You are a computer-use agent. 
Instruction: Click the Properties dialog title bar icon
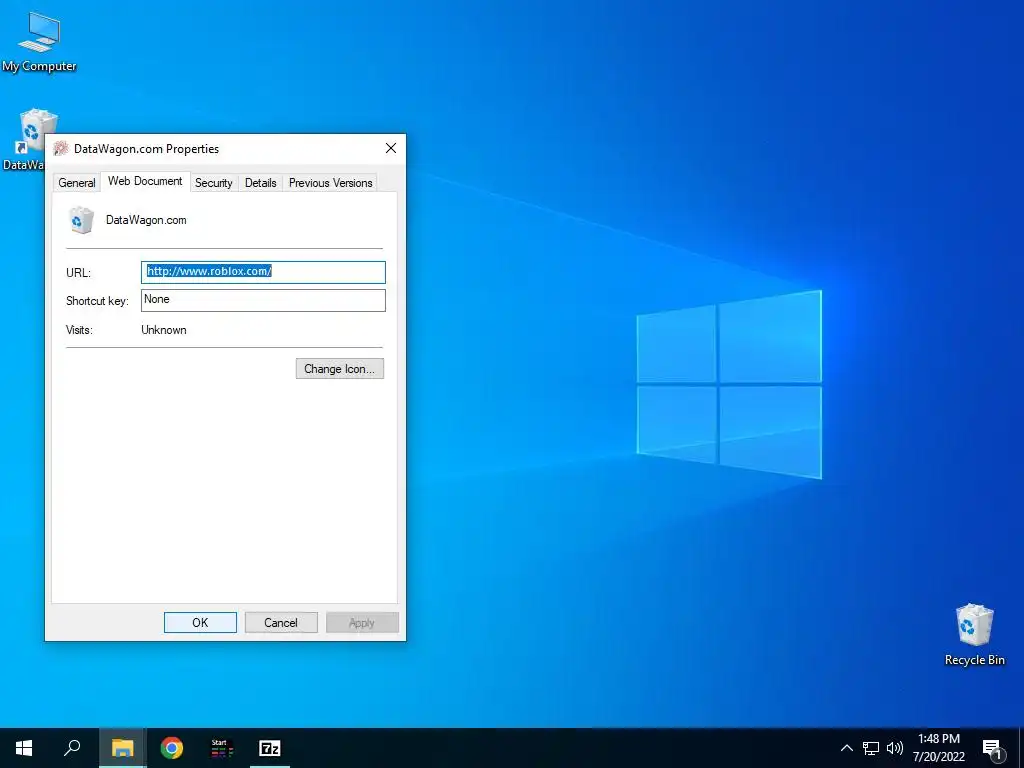(61, 148)
